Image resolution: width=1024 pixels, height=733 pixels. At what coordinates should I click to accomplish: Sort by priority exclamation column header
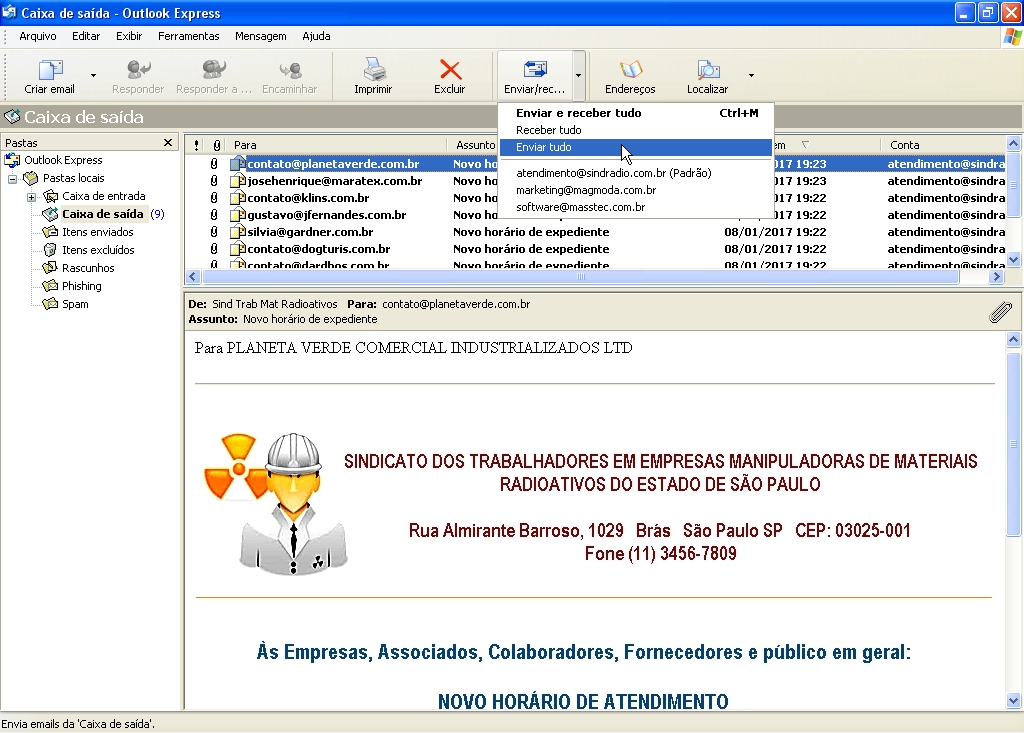point(197,145)
